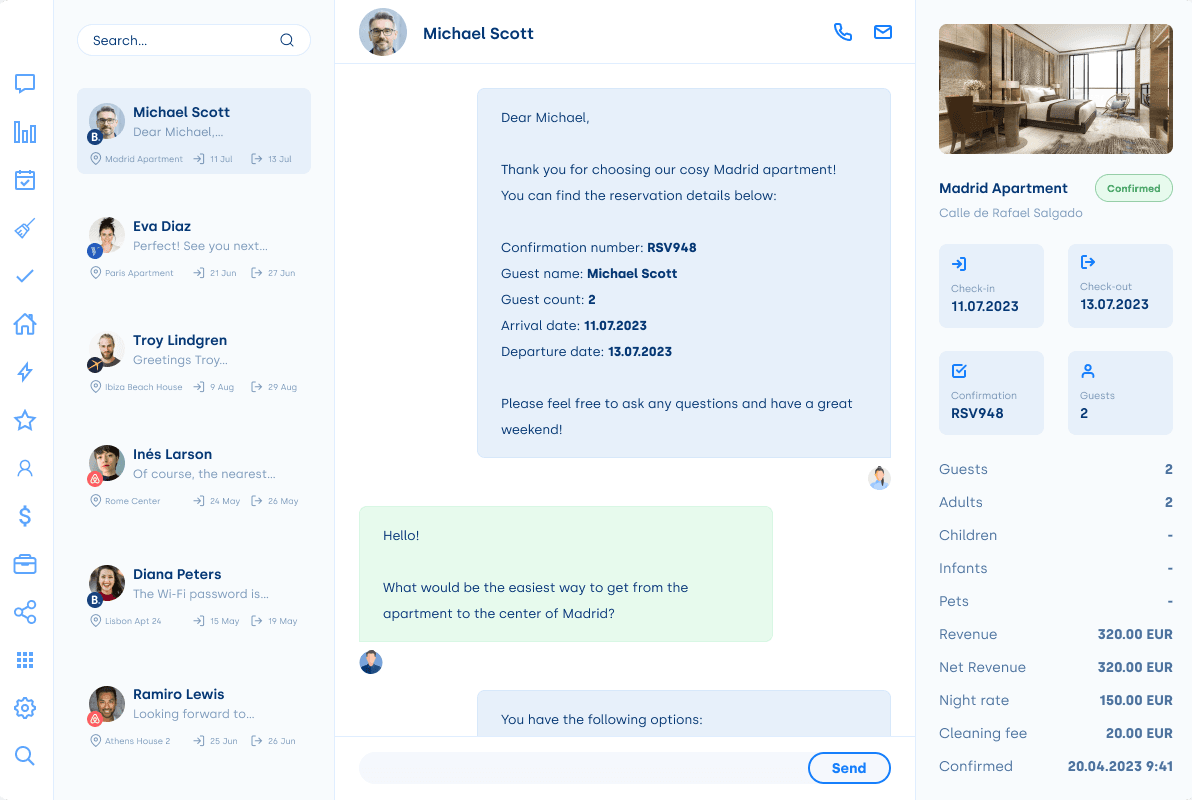Open the home properties icon
Screen dimensions: 1192x800
pyautogui.click(x=25, y=324)
